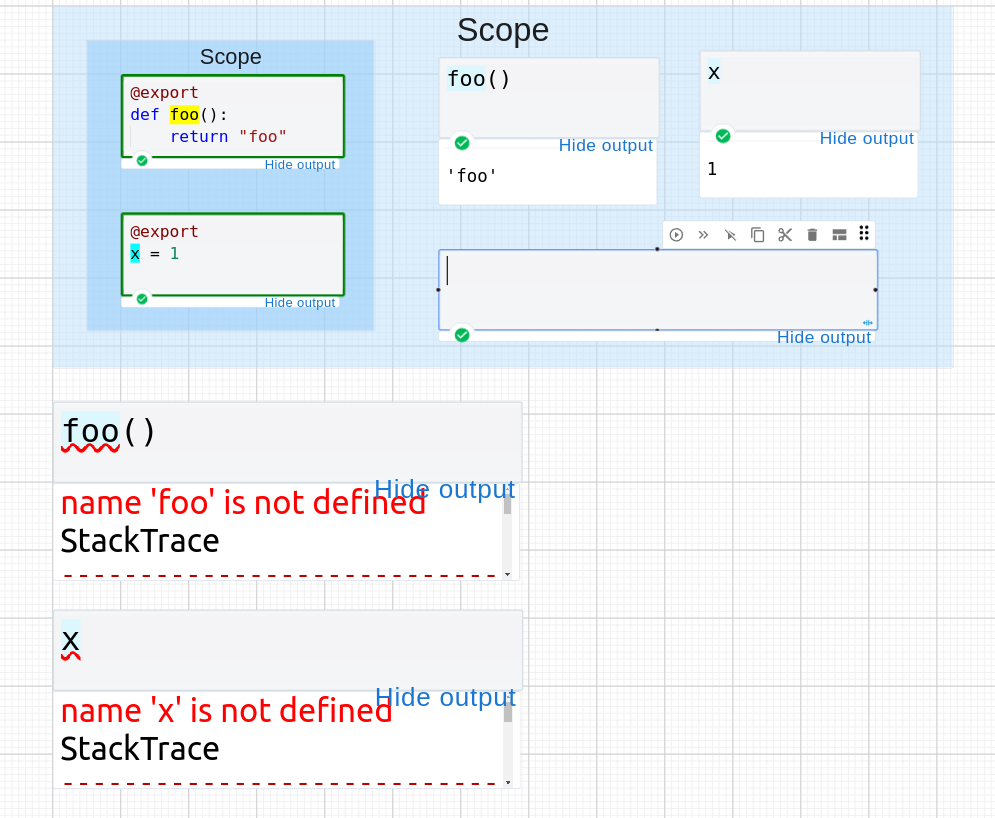Click small resize indicator icon in empty cell corner
The width and height of the screenshot is (995, 818).
tap(867, 322)
